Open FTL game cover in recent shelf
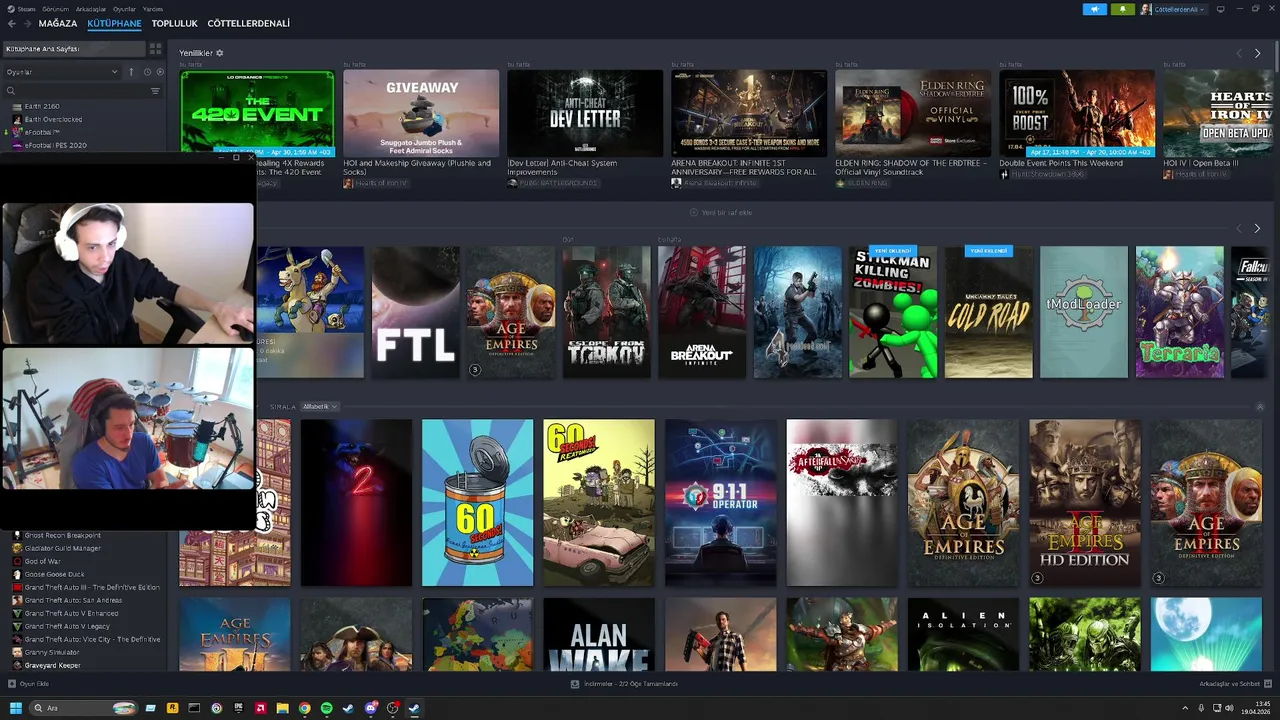This screenshot has width=1280, height=720. coord(415,312)
